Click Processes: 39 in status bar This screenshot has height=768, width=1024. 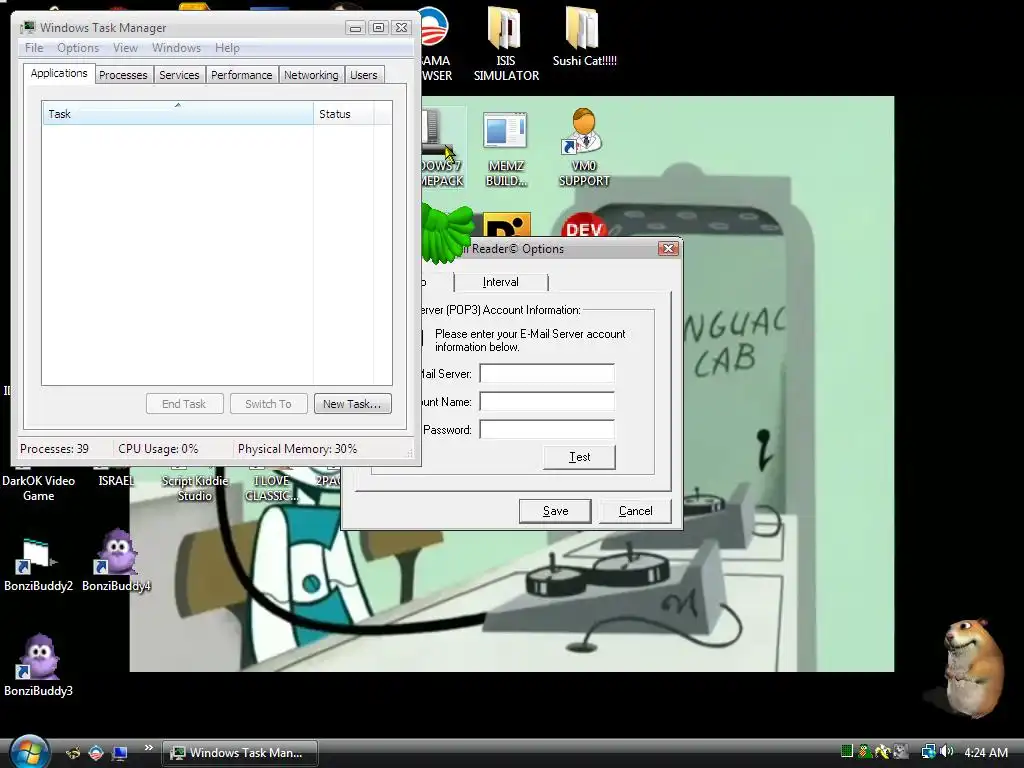click(54, 449)
